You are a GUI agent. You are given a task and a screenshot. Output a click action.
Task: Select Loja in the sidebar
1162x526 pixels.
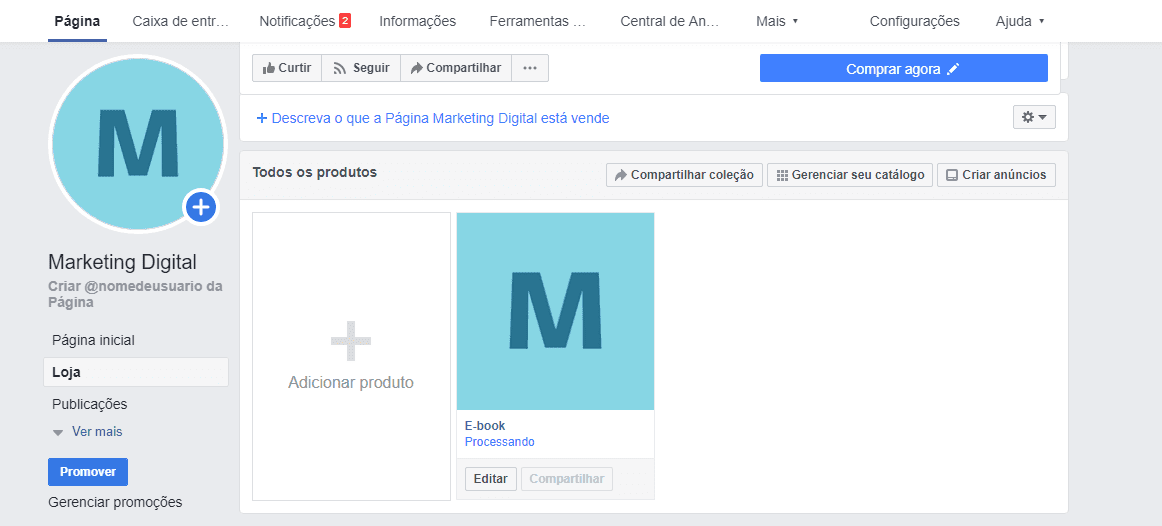136,372
